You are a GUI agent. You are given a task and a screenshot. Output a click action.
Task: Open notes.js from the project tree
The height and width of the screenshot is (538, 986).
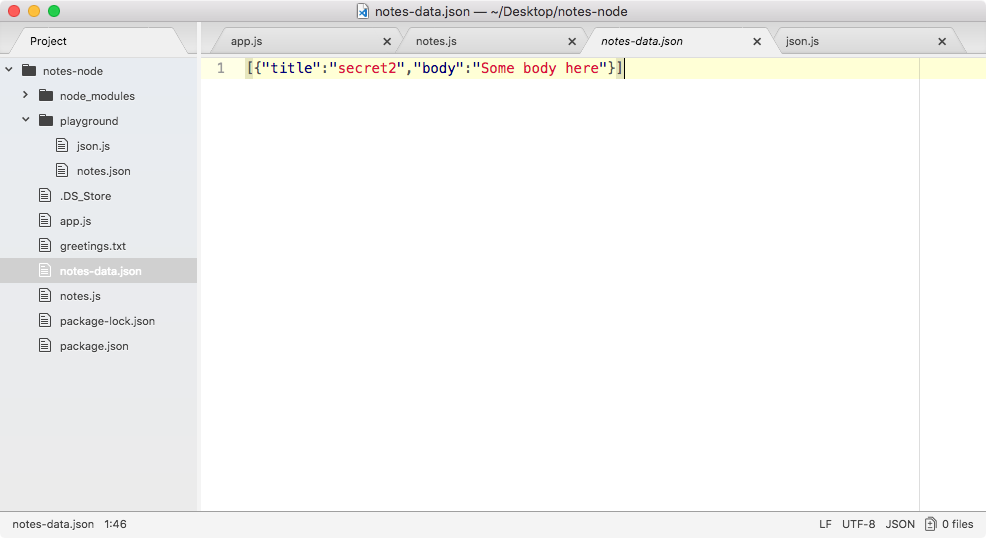[80, 296]
